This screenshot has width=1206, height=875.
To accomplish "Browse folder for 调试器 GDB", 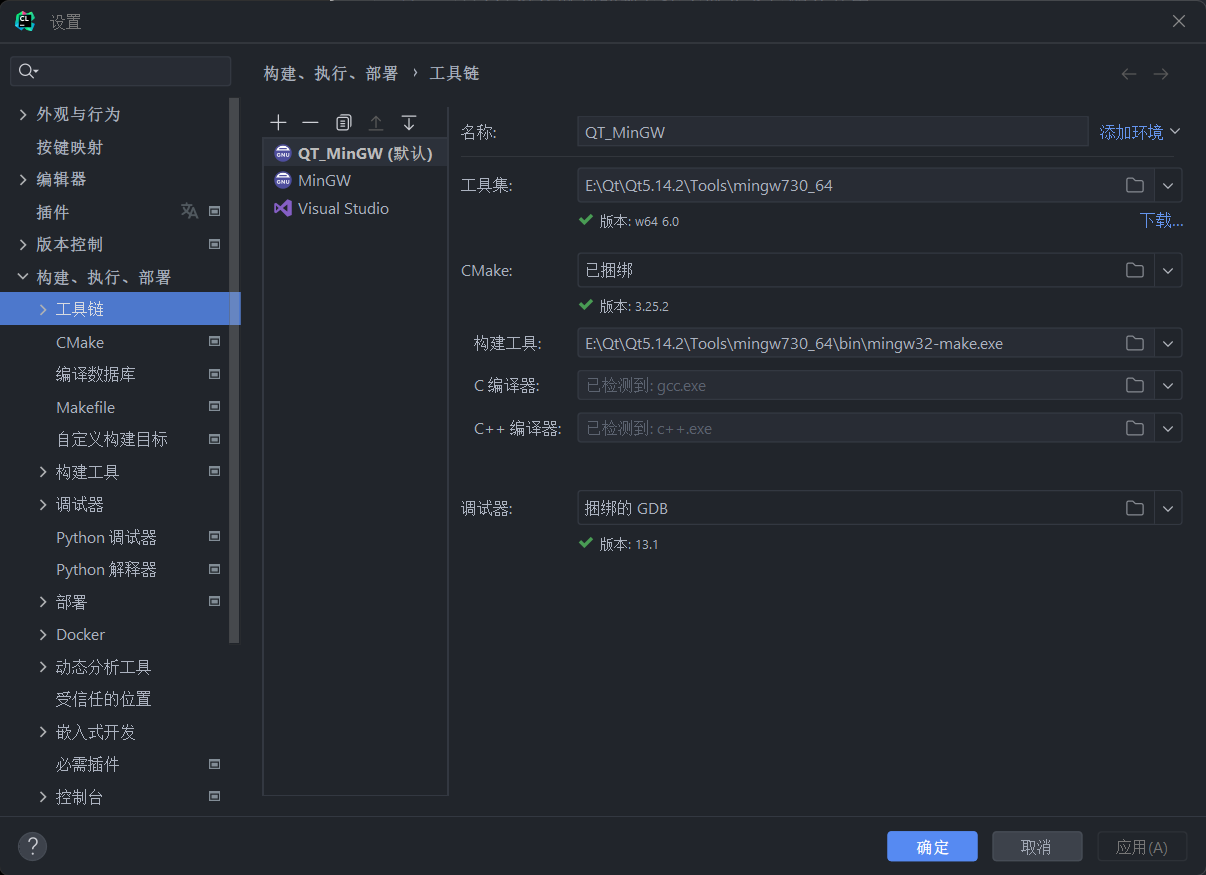I will tap(1134, 508).
